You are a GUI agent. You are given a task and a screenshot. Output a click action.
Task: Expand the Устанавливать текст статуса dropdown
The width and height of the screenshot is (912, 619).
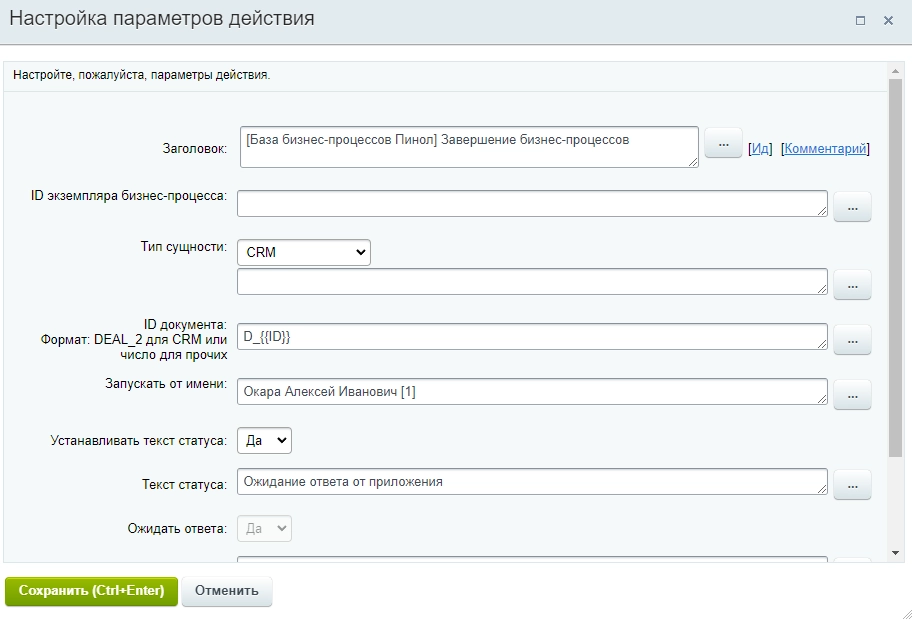coord(264,440)
